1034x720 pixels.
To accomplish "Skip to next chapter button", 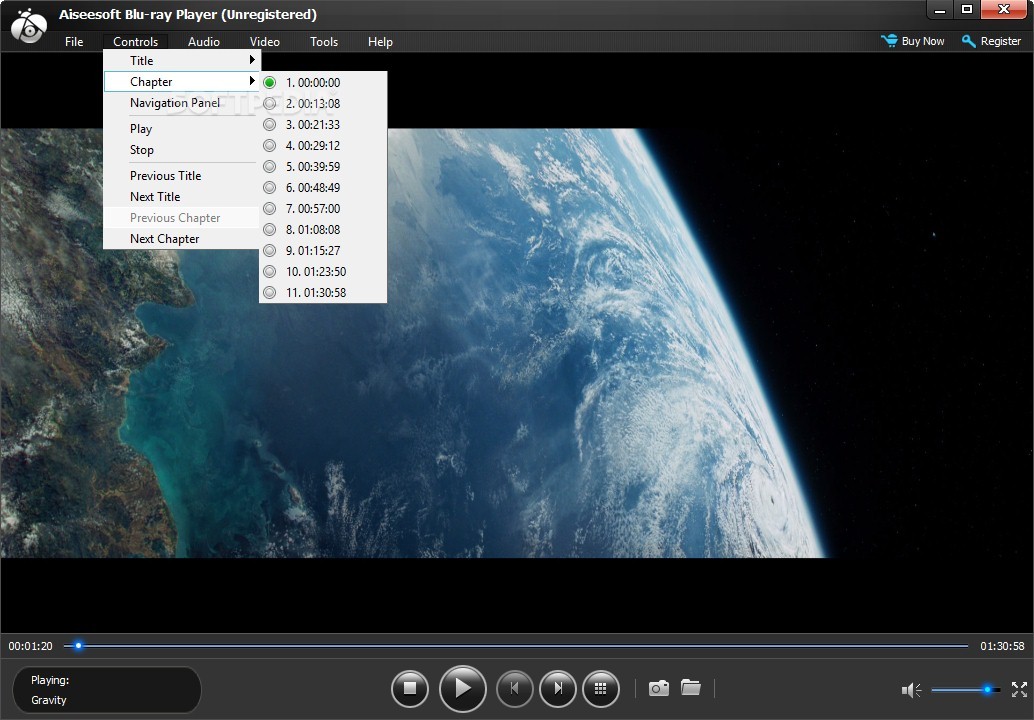I will coord(558,688).
